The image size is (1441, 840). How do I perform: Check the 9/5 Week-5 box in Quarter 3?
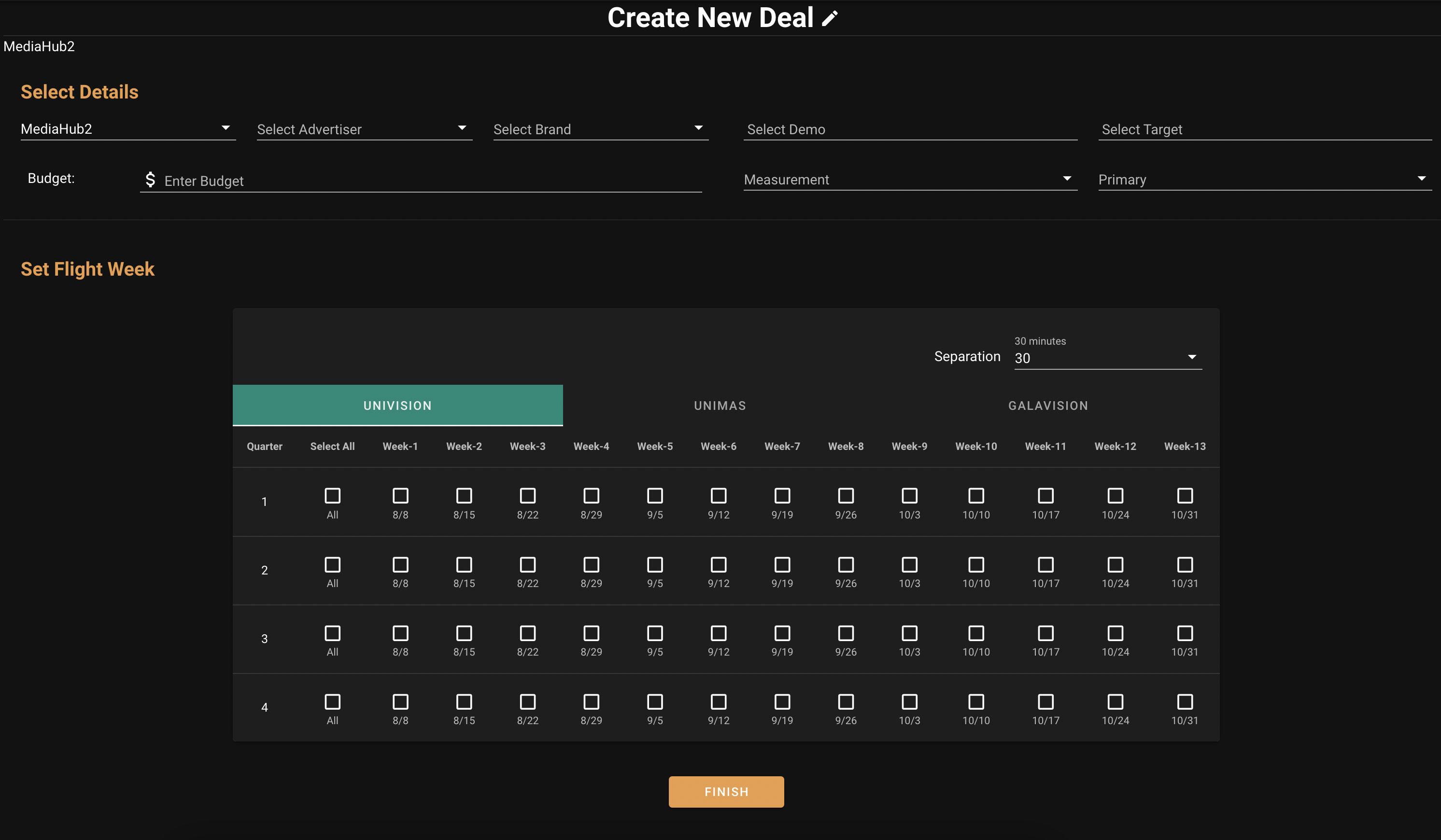click(655, 633)
